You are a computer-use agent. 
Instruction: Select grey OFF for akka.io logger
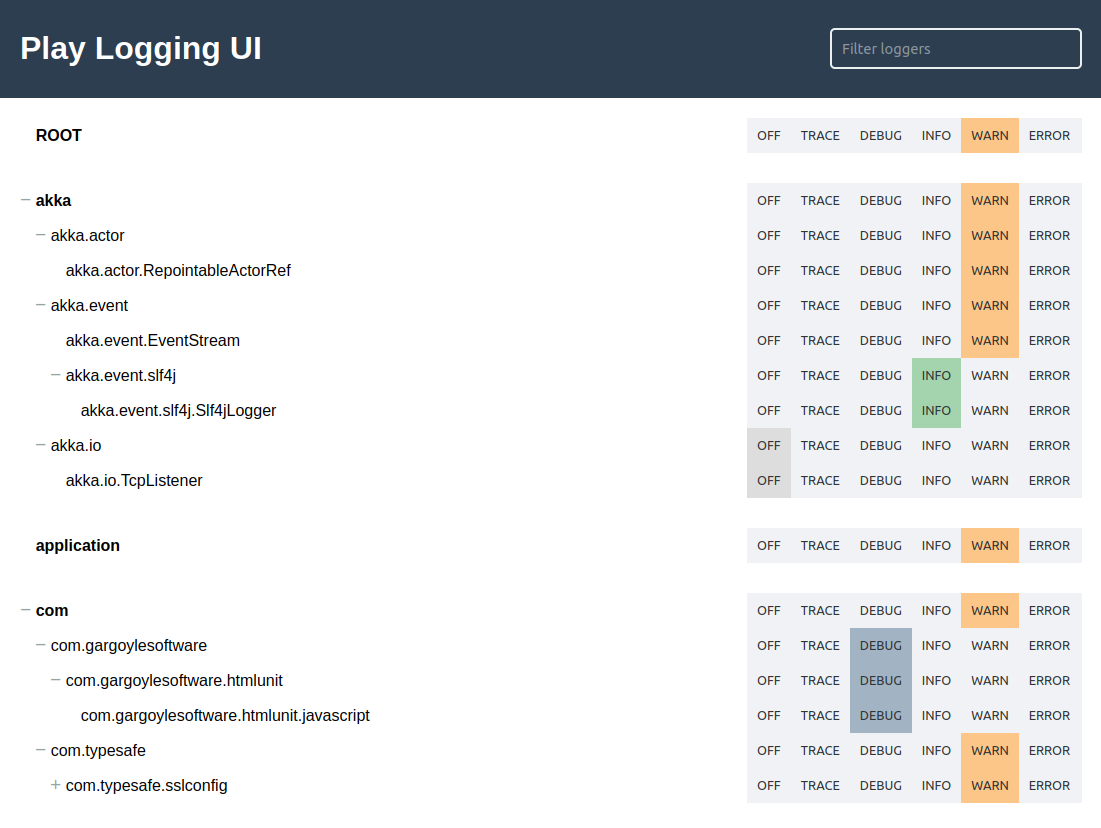[769, 446]
